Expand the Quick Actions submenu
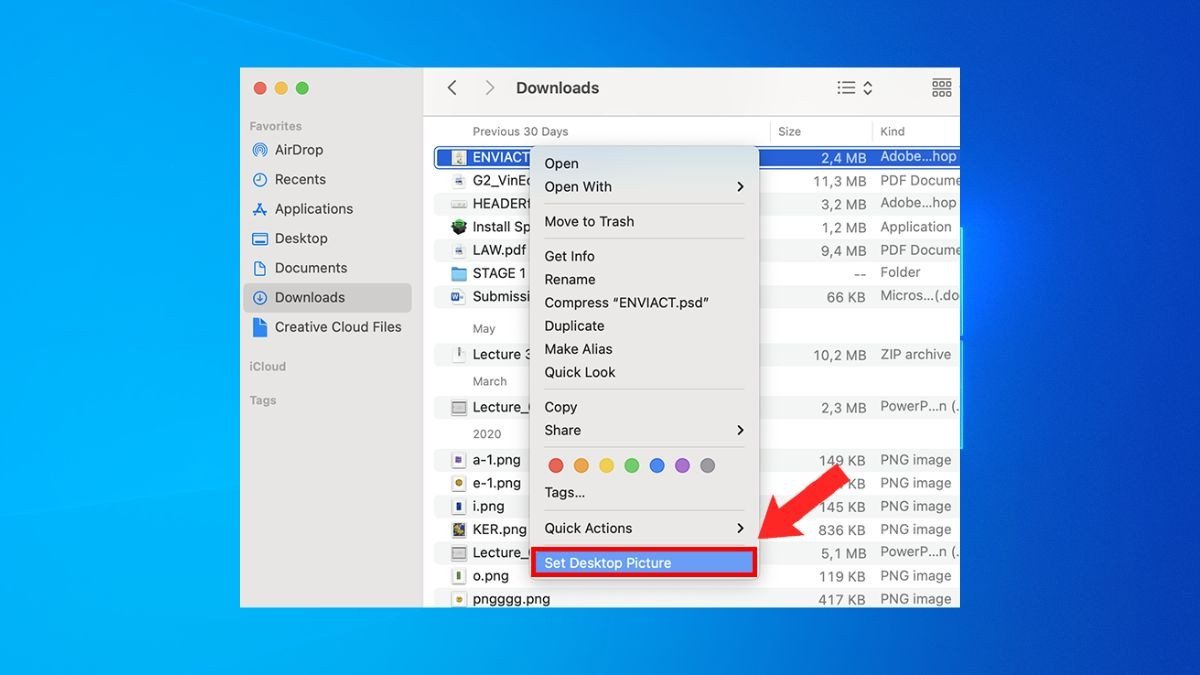The height and width of the screenshot is (675, 1200). click(x=740, y=528)
